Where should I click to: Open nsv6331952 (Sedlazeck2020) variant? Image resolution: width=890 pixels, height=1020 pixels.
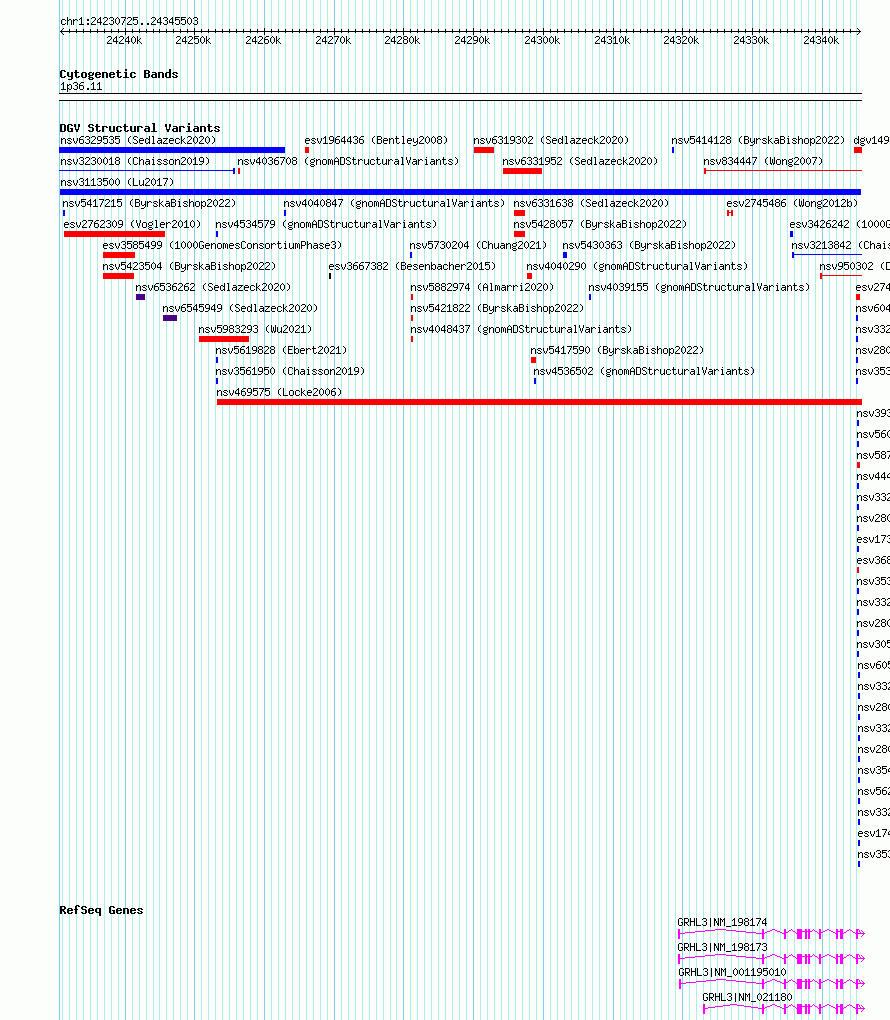(580, 161)
